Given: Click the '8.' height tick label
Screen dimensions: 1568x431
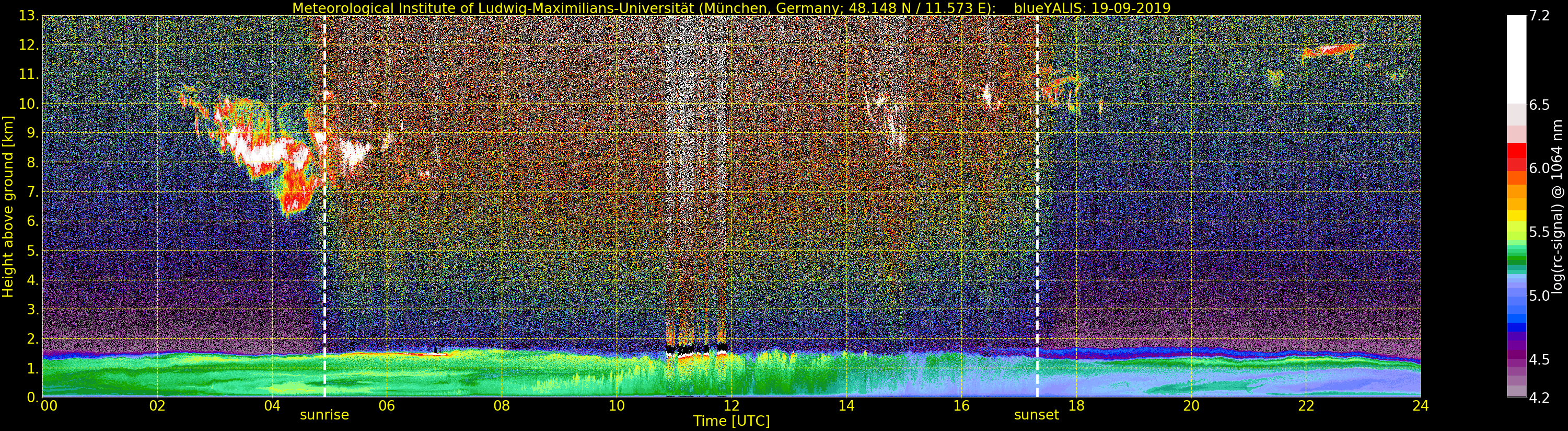Looking at the screenshot, I should pyautogui.click(x=32, y=162).
